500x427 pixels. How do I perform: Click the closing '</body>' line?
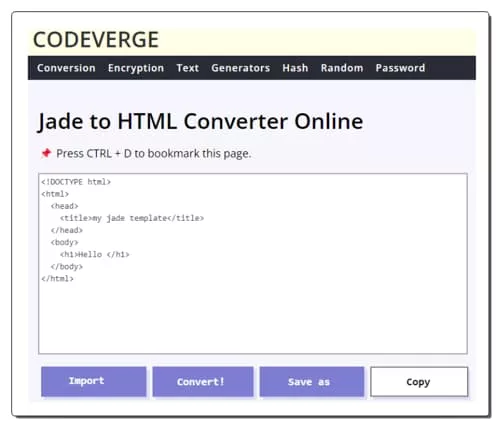67,267
